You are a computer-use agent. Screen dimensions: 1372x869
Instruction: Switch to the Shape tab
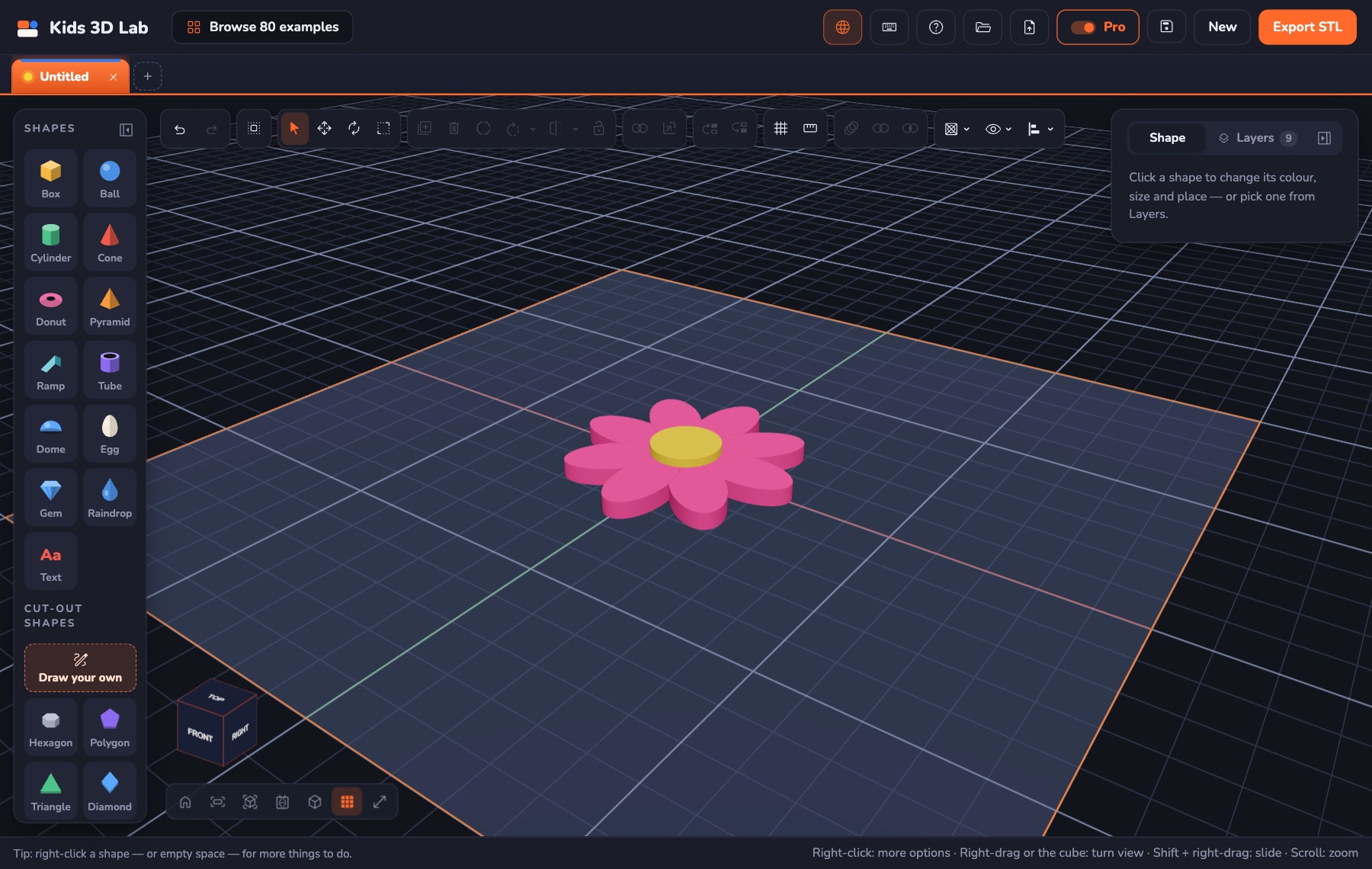[x=1167, y=138]
